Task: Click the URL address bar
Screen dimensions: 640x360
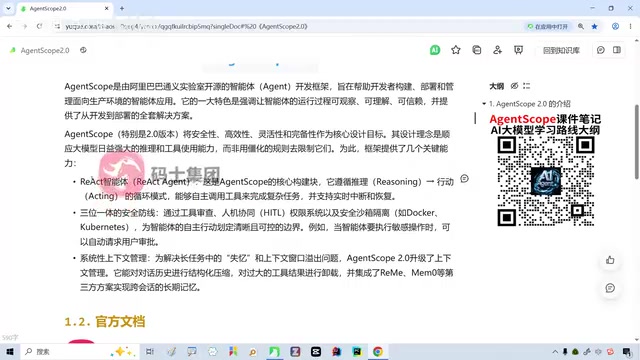Action: [x=286, y=27]
